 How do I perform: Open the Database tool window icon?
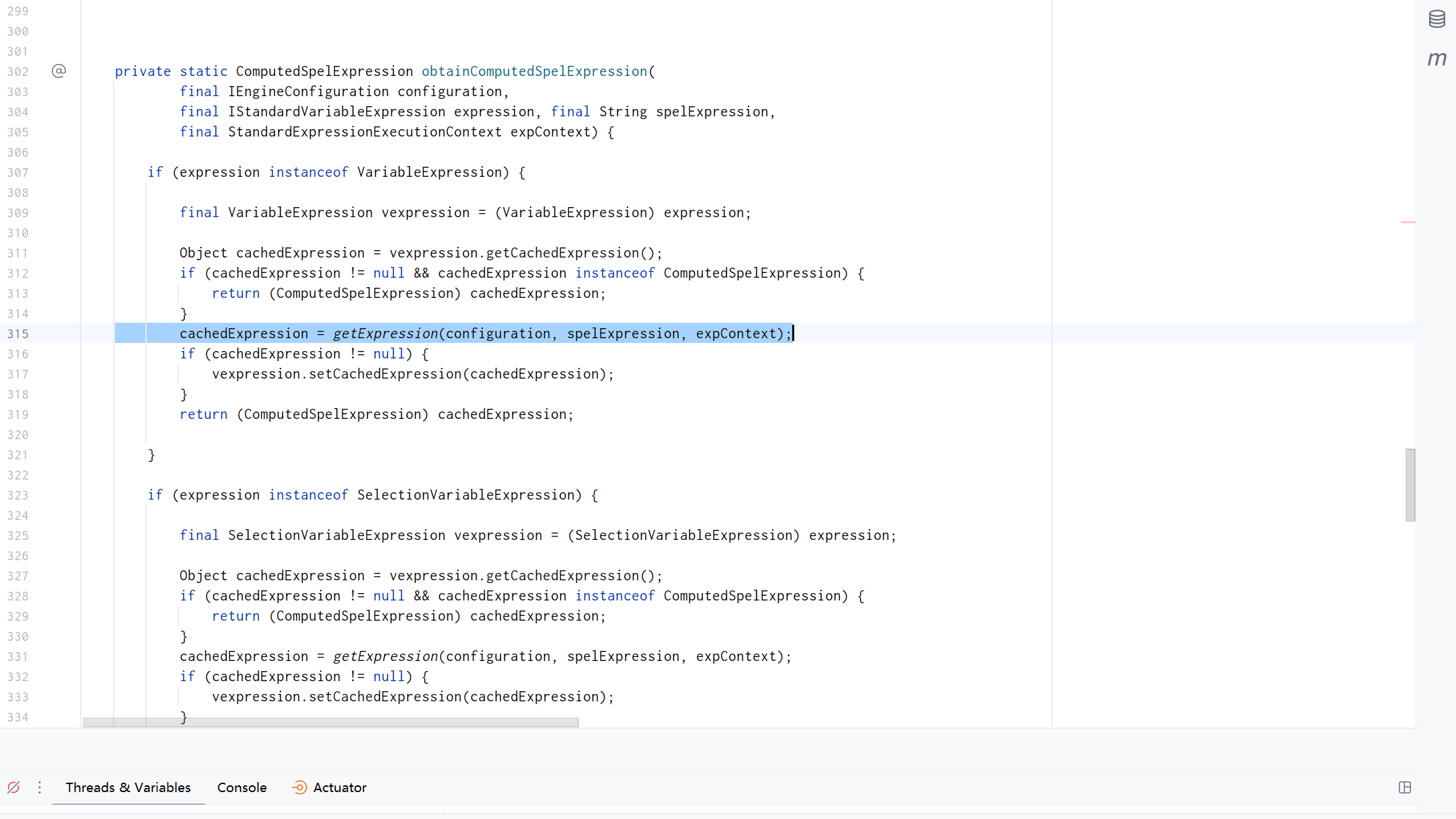pos(1436,19)
